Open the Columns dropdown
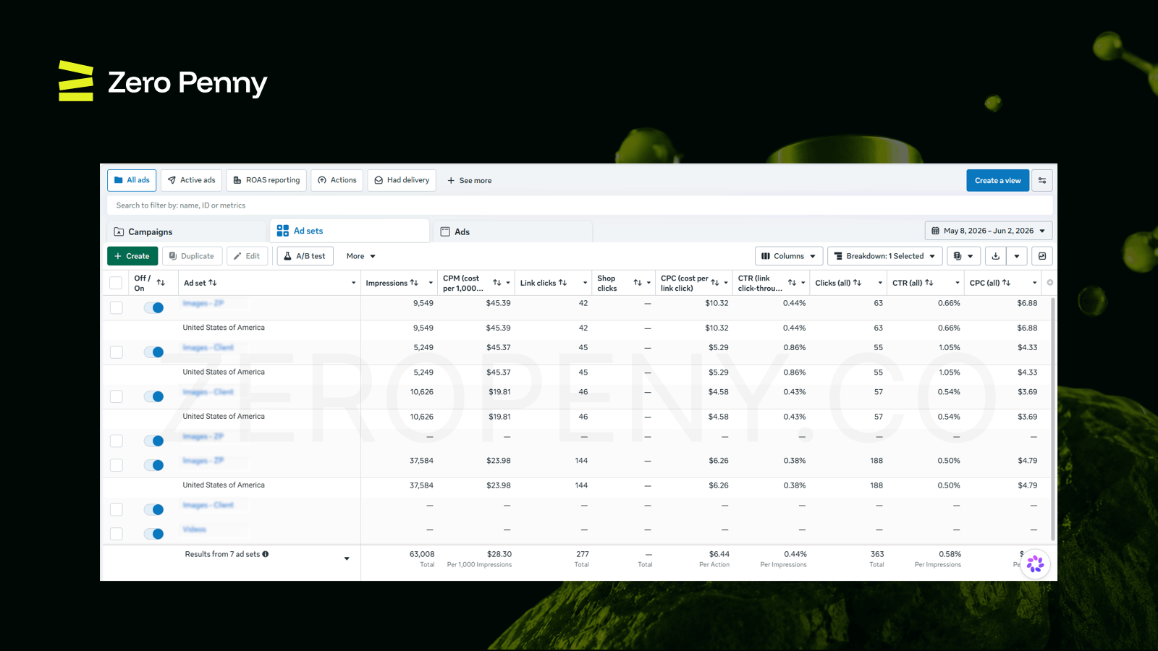1158x651 pixels. click(789, 256)
